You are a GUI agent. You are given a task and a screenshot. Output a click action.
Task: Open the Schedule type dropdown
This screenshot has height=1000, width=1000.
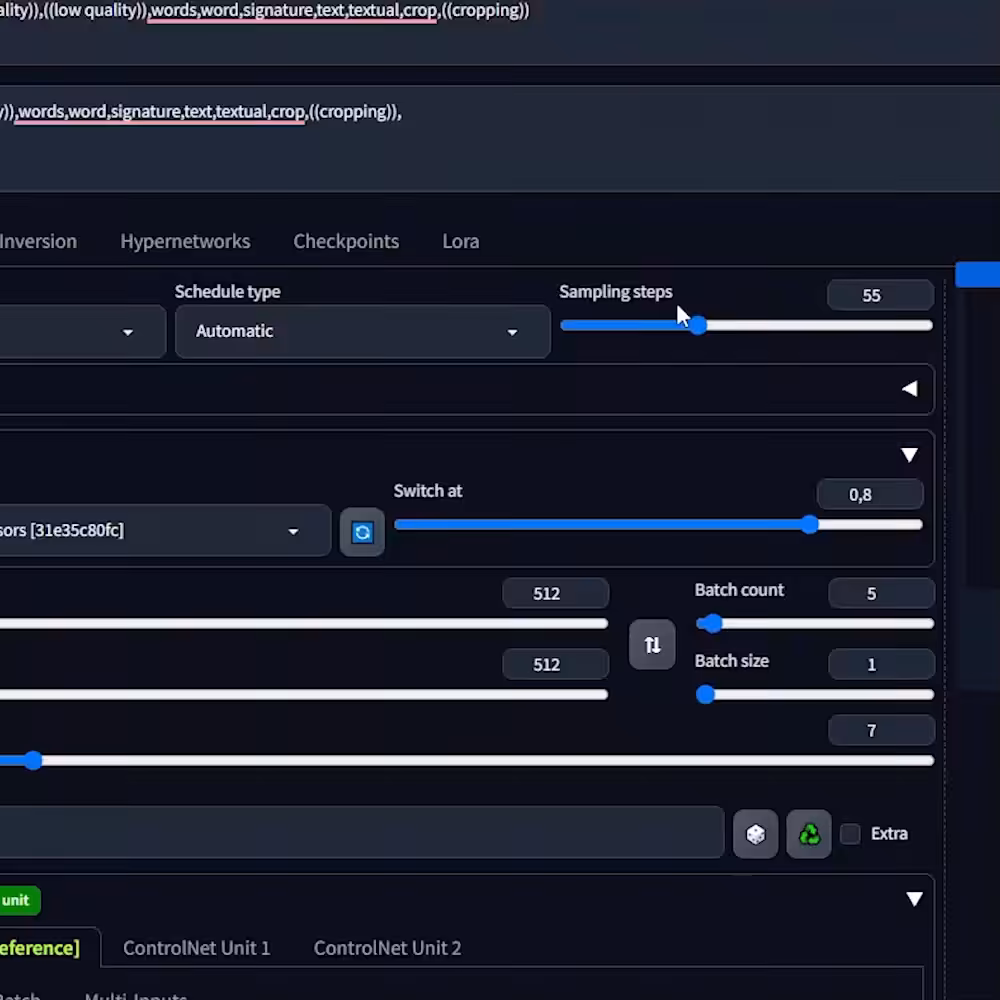pos(362,331)
